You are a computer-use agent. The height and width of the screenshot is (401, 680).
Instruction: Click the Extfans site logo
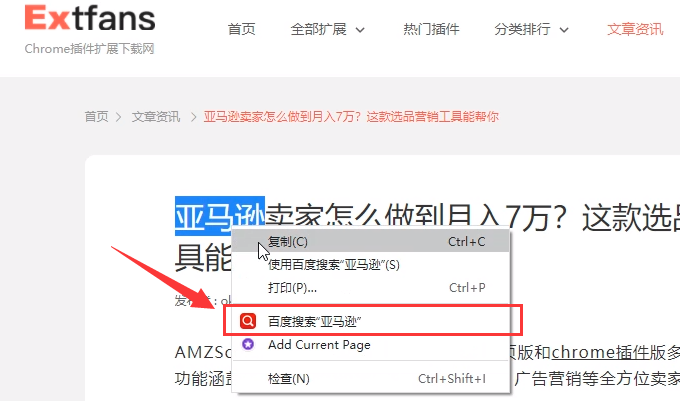[90, 18]
